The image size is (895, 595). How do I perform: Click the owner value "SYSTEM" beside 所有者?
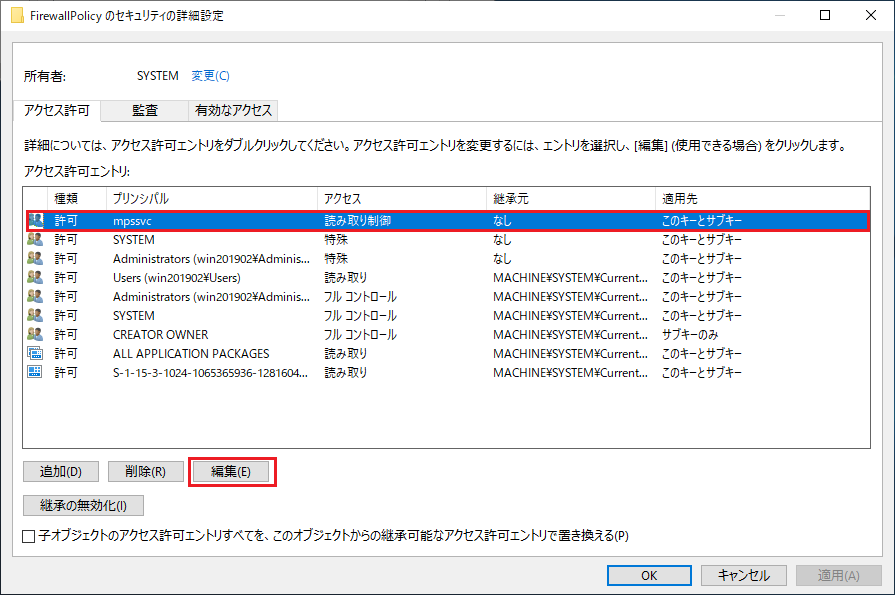[x=158, y=76]
